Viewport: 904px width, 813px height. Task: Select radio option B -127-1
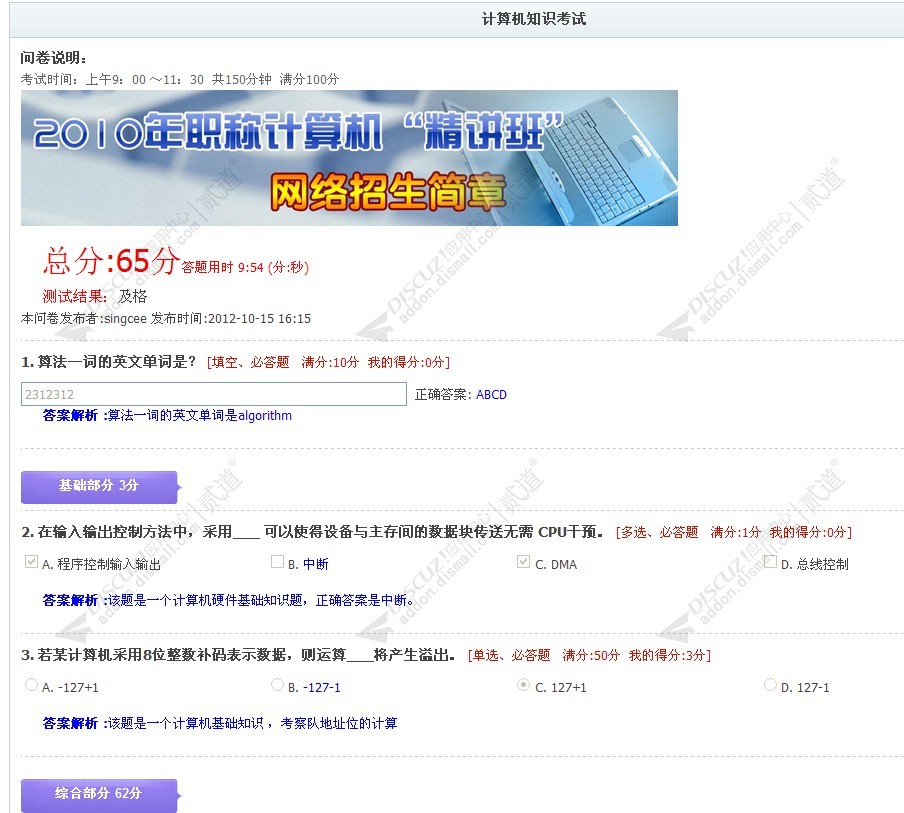click(277, 684)
